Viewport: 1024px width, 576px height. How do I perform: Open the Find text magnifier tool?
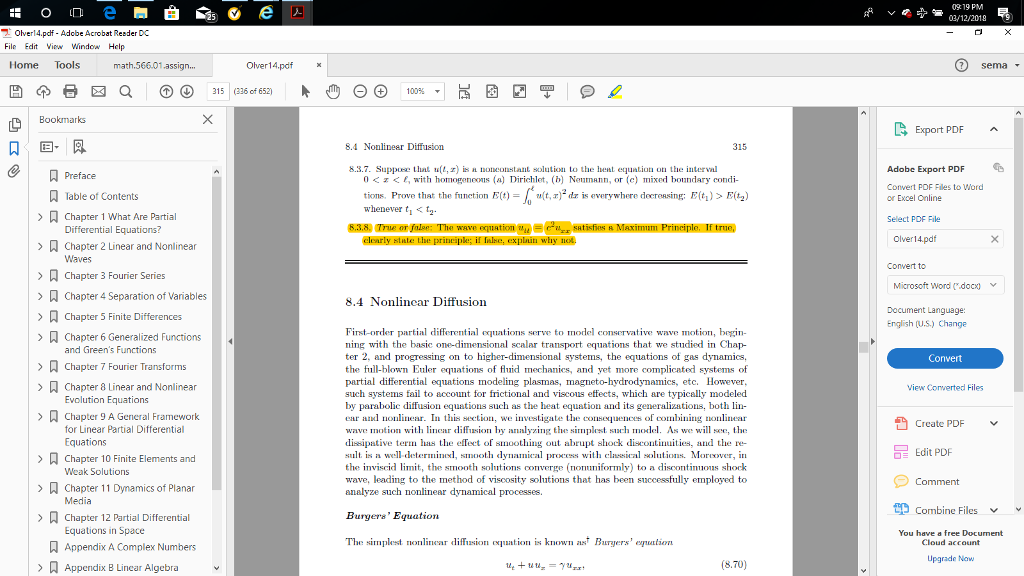point(124,91)
